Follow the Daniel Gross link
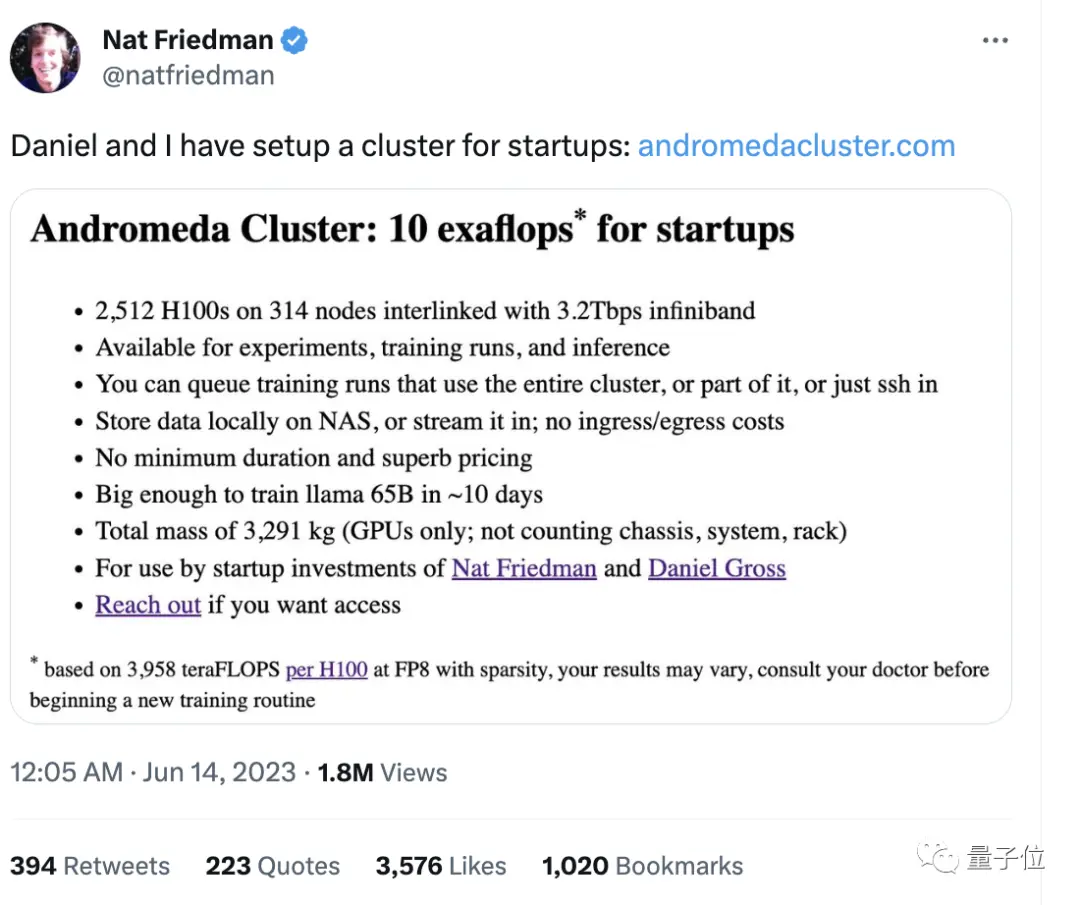Viewport: 1080px width, 905px height. [x=717, y=568]
